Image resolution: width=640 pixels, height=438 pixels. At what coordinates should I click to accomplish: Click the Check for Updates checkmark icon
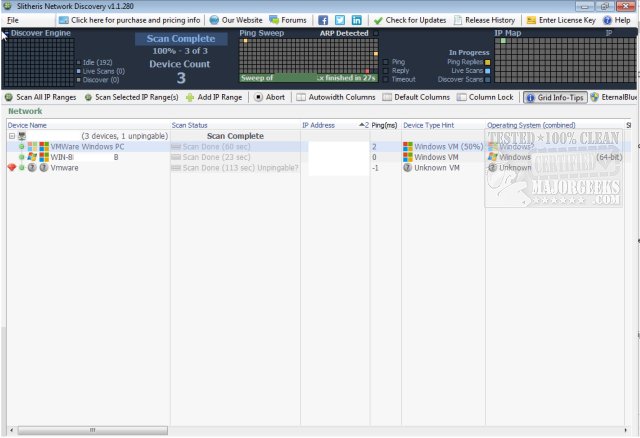(378, 20)
